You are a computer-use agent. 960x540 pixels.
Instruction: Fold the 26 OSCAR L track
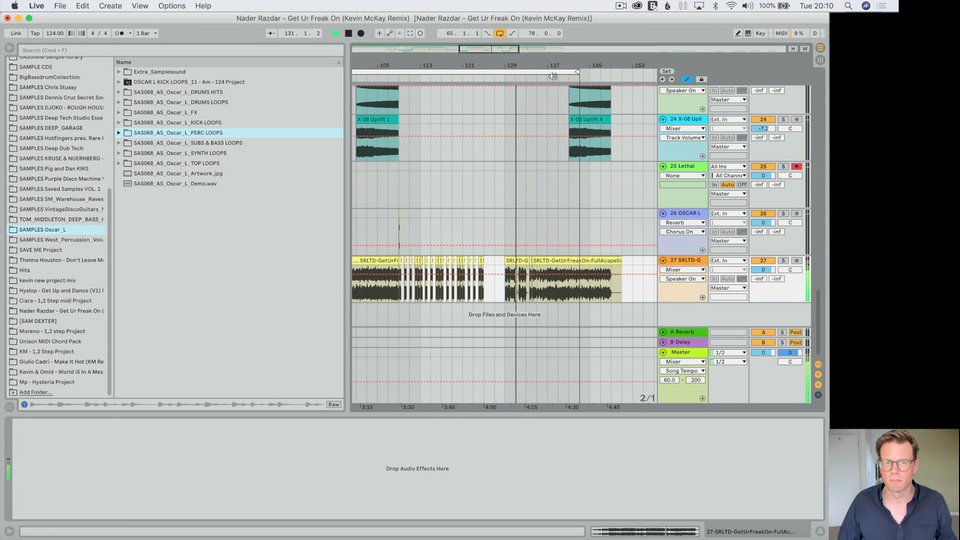click(663, 213)
